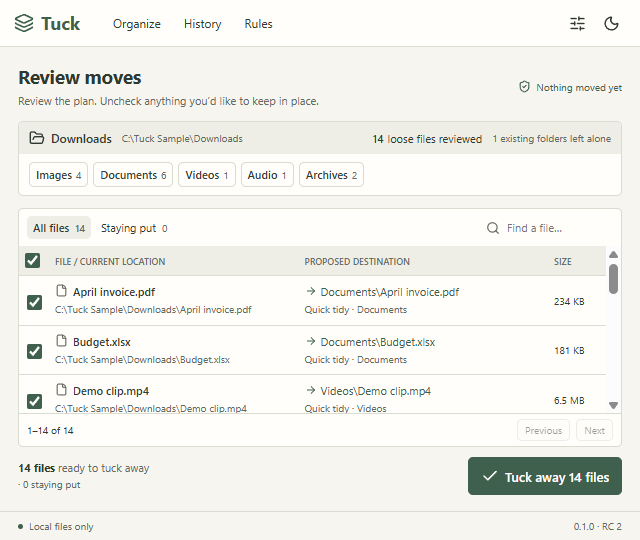Screen dimensions: 640x540
Task: Focus the Find a file search field
Action: (x=547, y=228)
